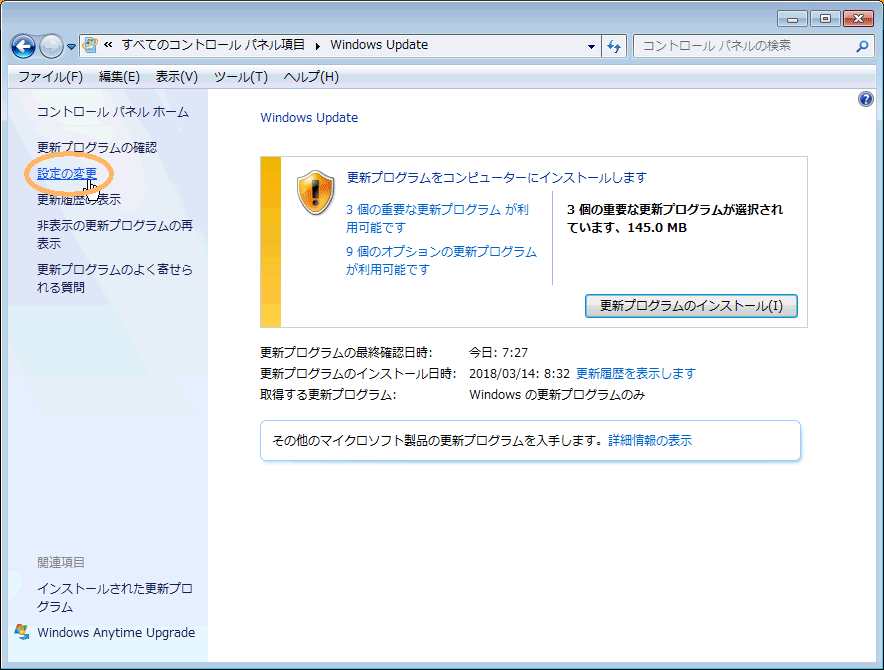Go to コントロール パネル ホーム

(113, 112)
